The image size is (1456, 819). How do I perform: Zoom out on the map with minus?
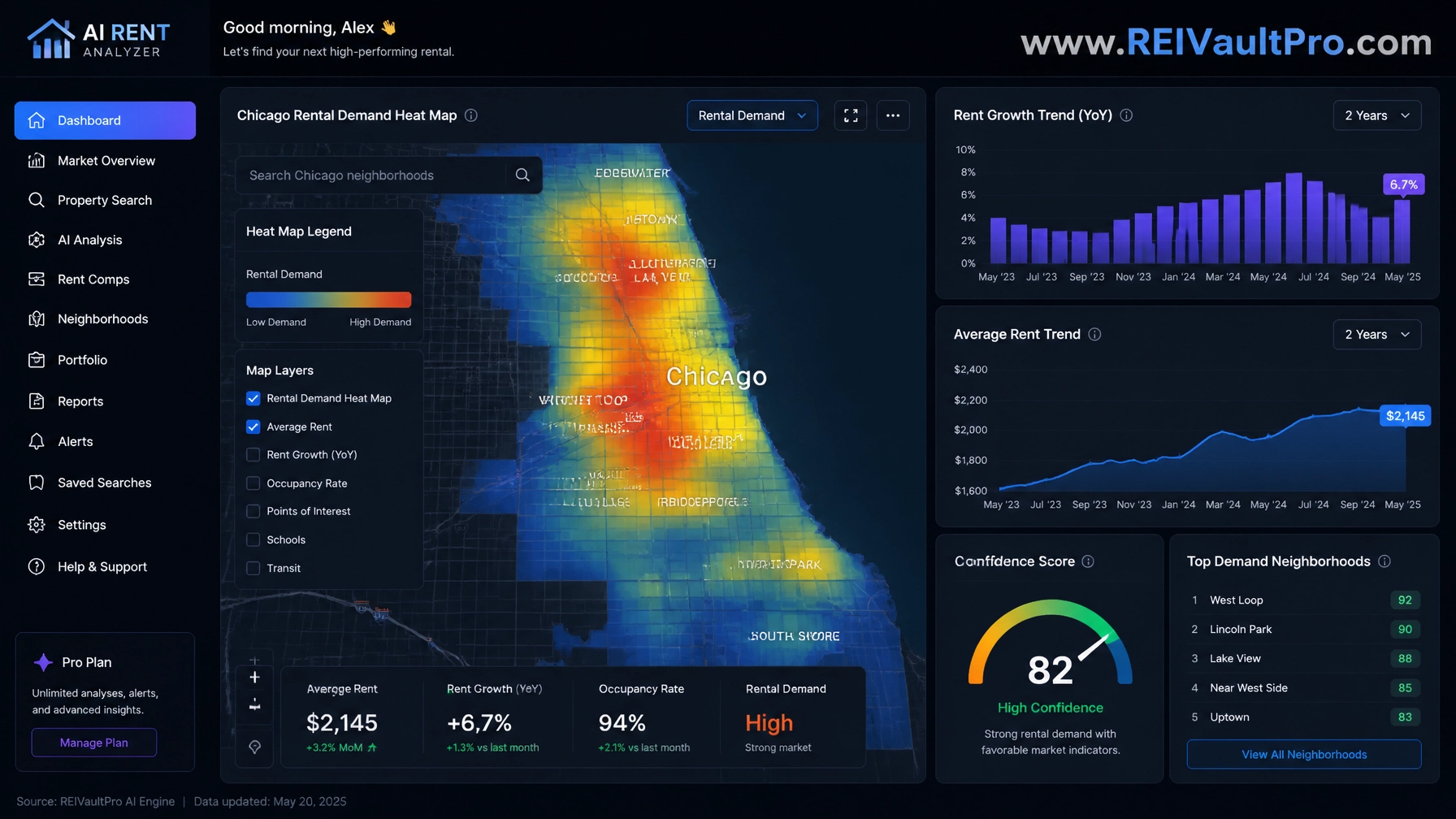[x=254, y=705]
